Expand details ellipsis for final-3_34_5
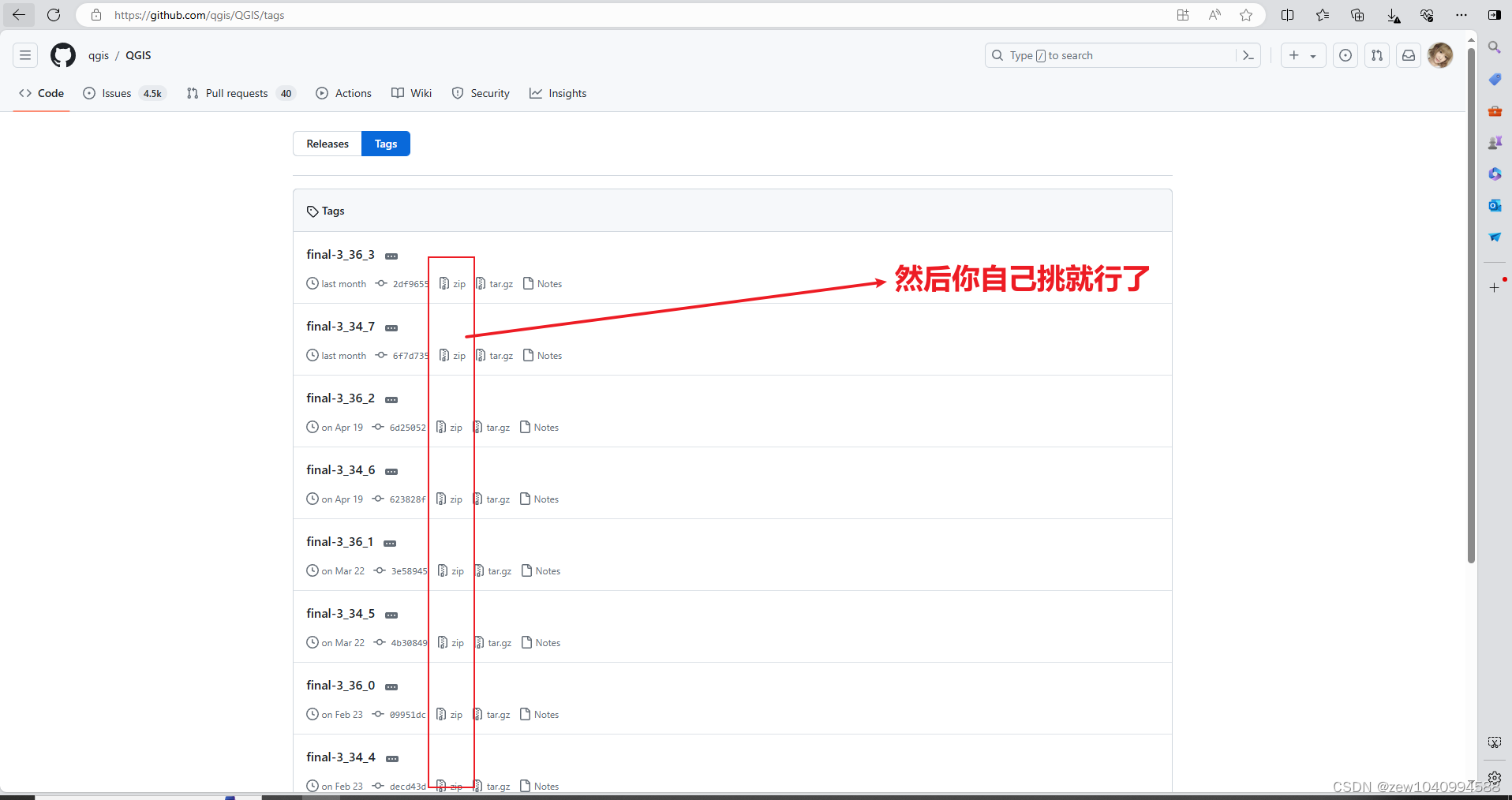The image size is (1512, 800). (391, 615)
